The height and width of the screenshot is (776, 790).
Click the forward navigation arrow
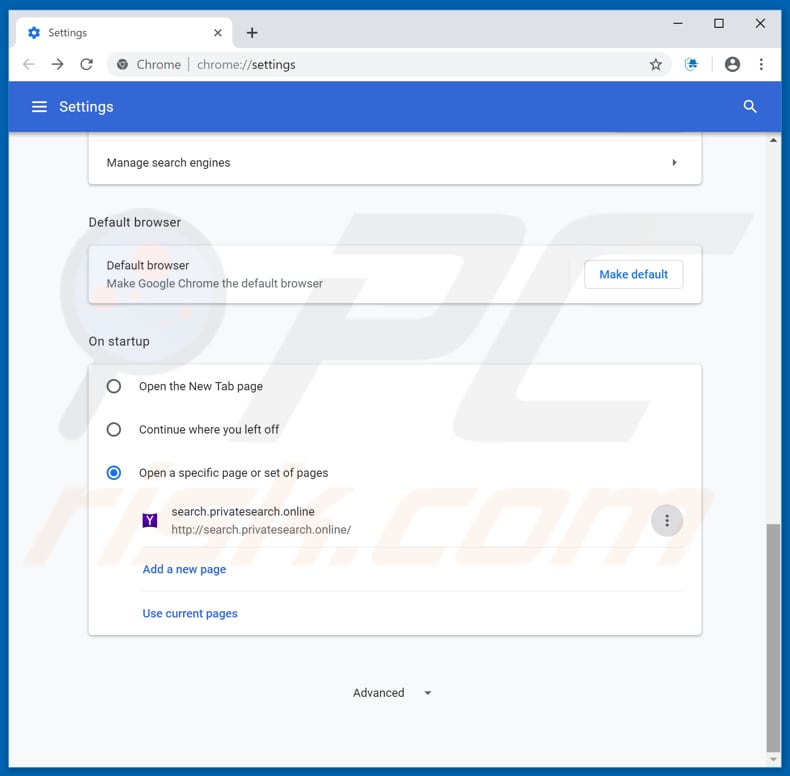point(57,64)
